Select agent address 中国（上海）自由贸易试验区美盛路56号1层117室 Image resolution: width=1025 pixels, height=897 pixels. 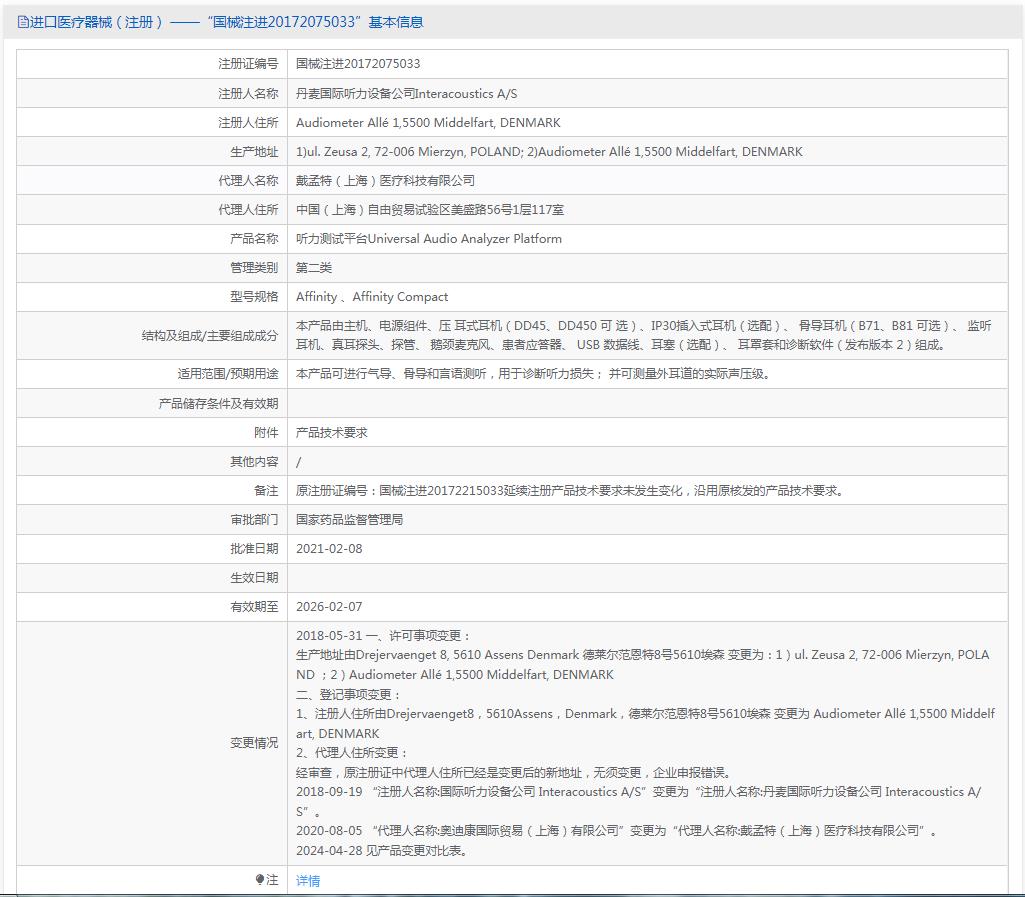(x=429, y=209)
